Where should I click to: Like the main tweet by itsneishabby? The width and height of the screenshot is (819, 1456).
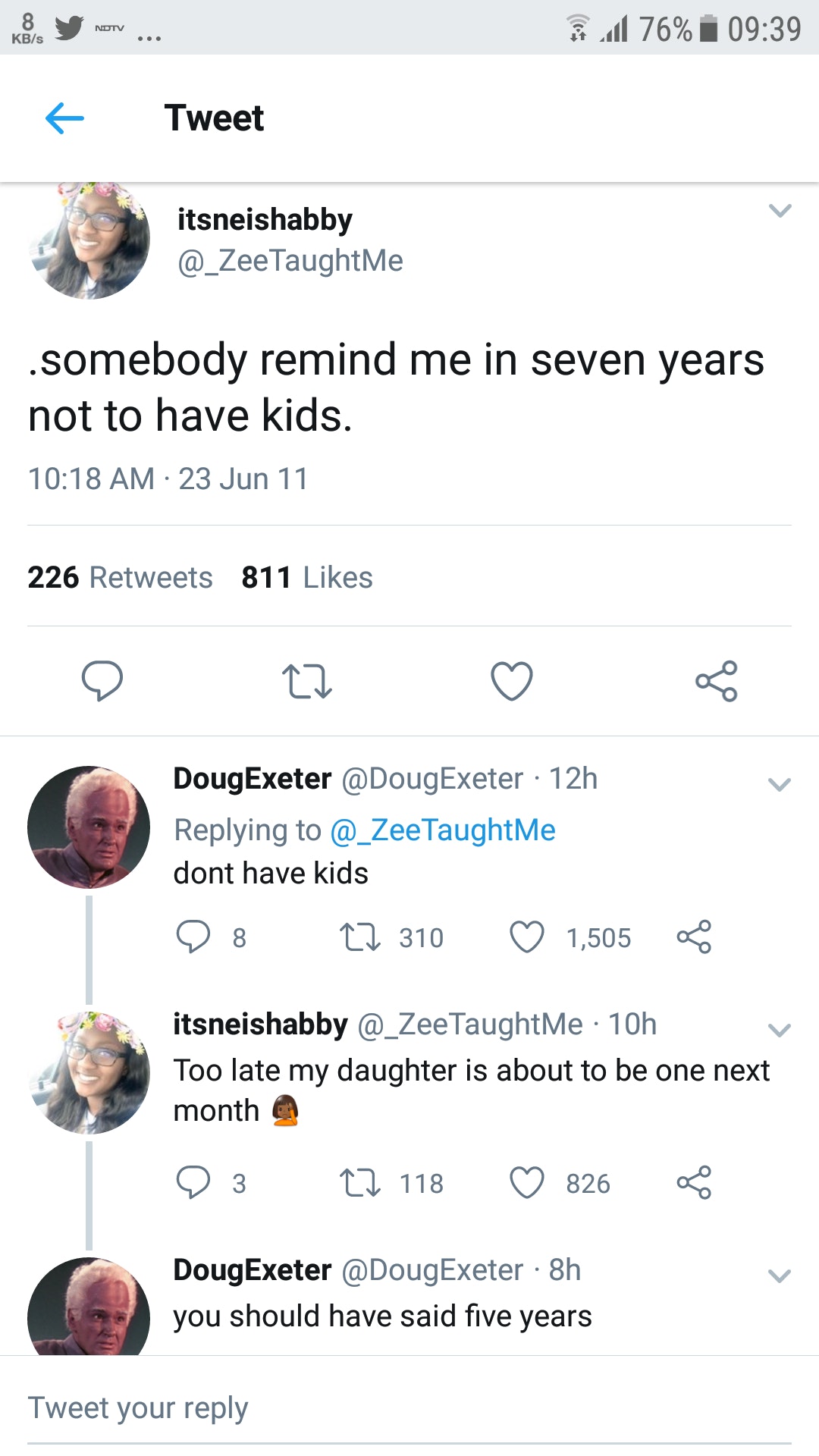[x=512, y=680]
